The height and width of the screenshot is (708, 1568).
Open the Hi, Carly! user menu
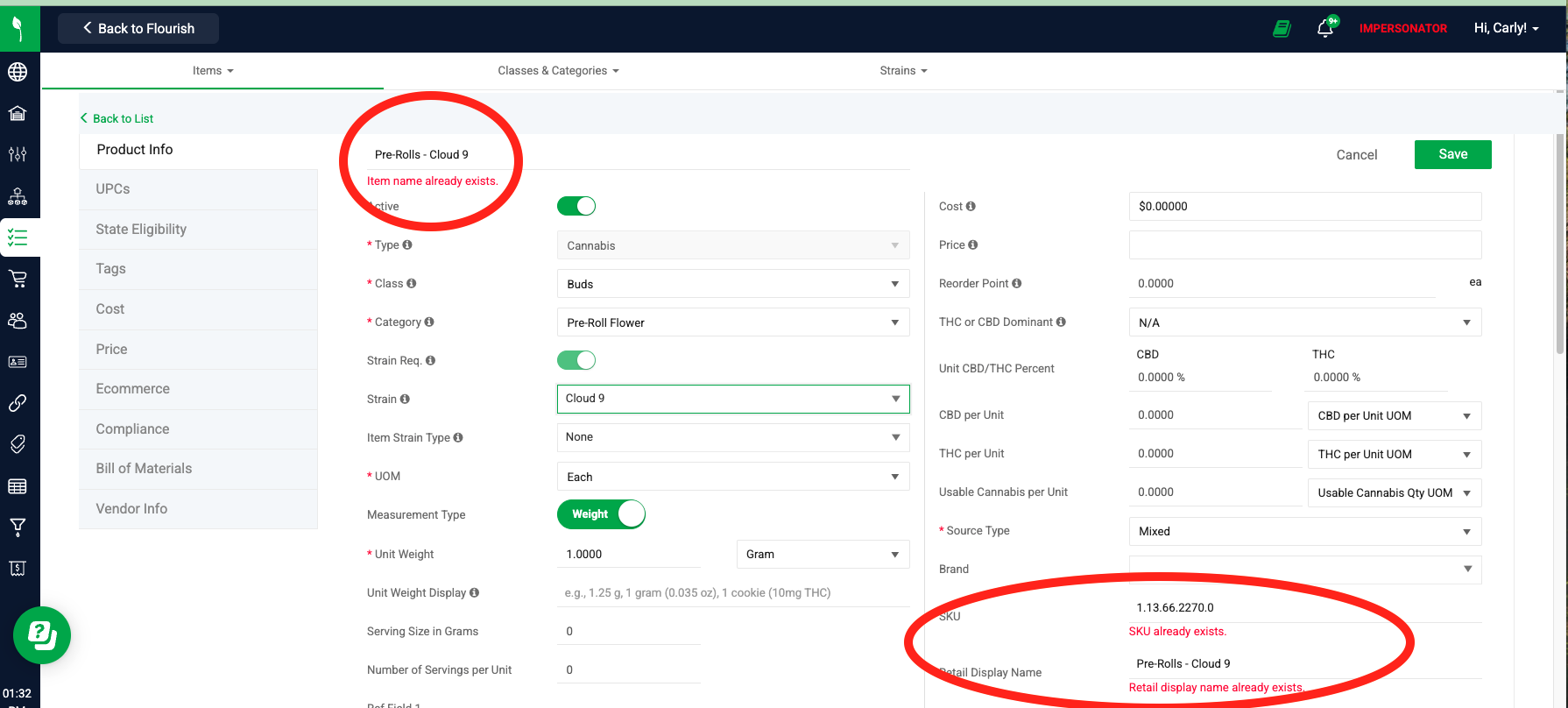(1506, 28)
